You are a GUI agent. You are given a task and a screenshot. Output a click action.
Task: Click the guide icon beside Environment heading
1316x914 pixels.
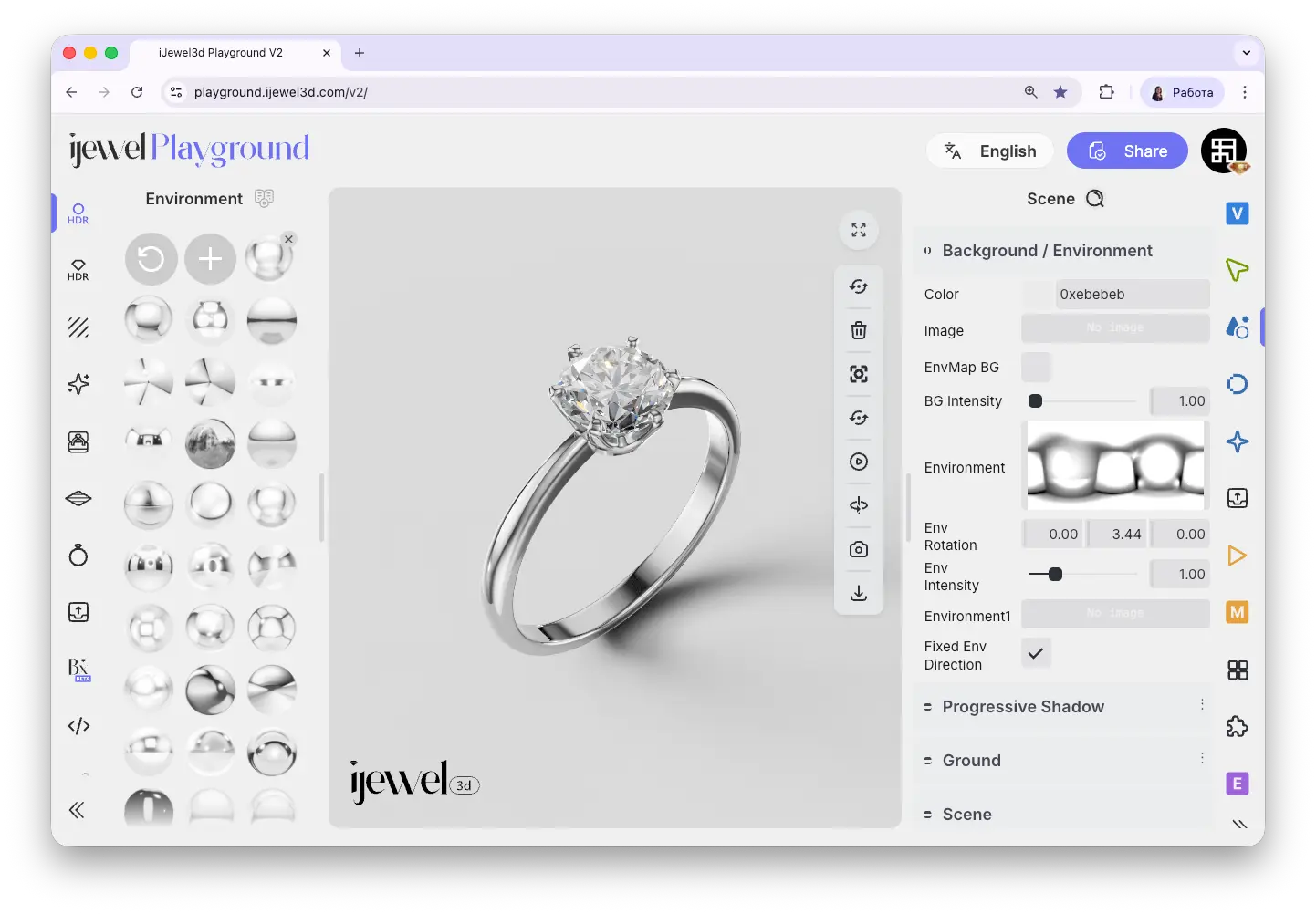pyautogui.click(x=264, y=198)
